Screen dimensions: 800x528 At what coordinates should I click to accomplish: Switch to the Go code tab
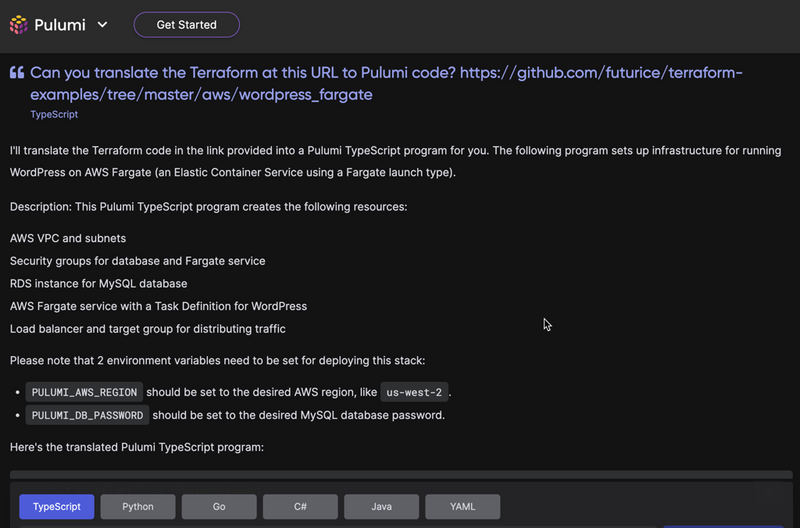click(x=219, y=507)
